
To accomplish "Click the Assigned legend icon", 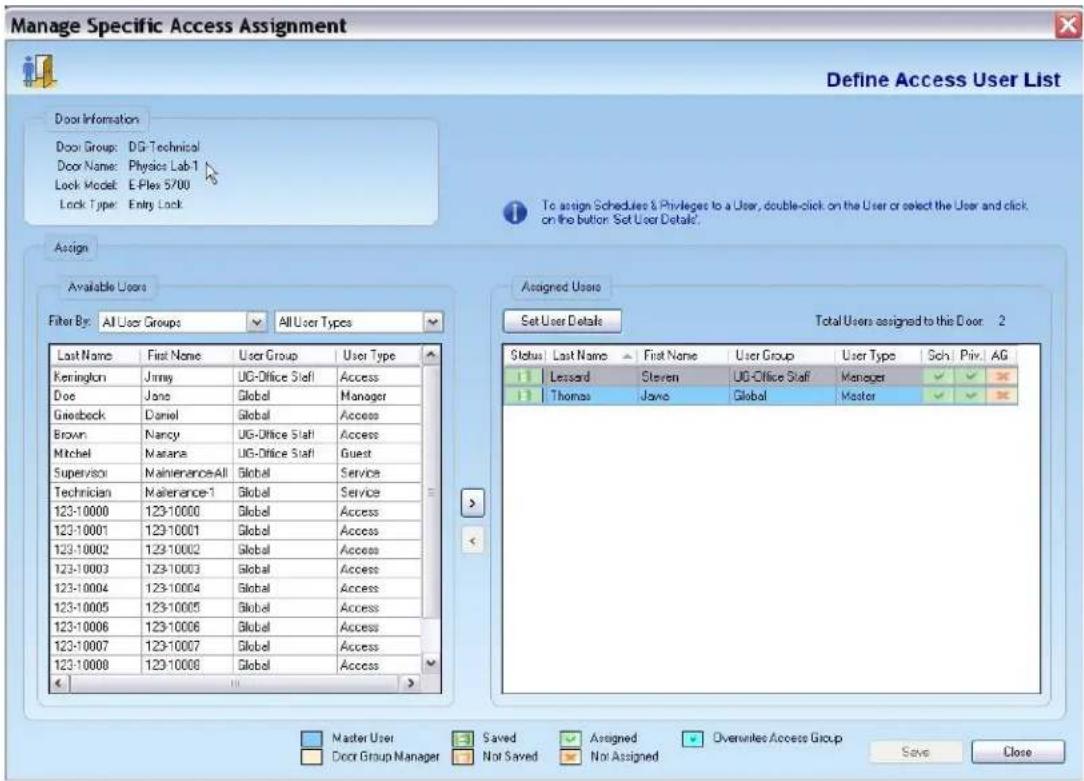I will (570, 738).
